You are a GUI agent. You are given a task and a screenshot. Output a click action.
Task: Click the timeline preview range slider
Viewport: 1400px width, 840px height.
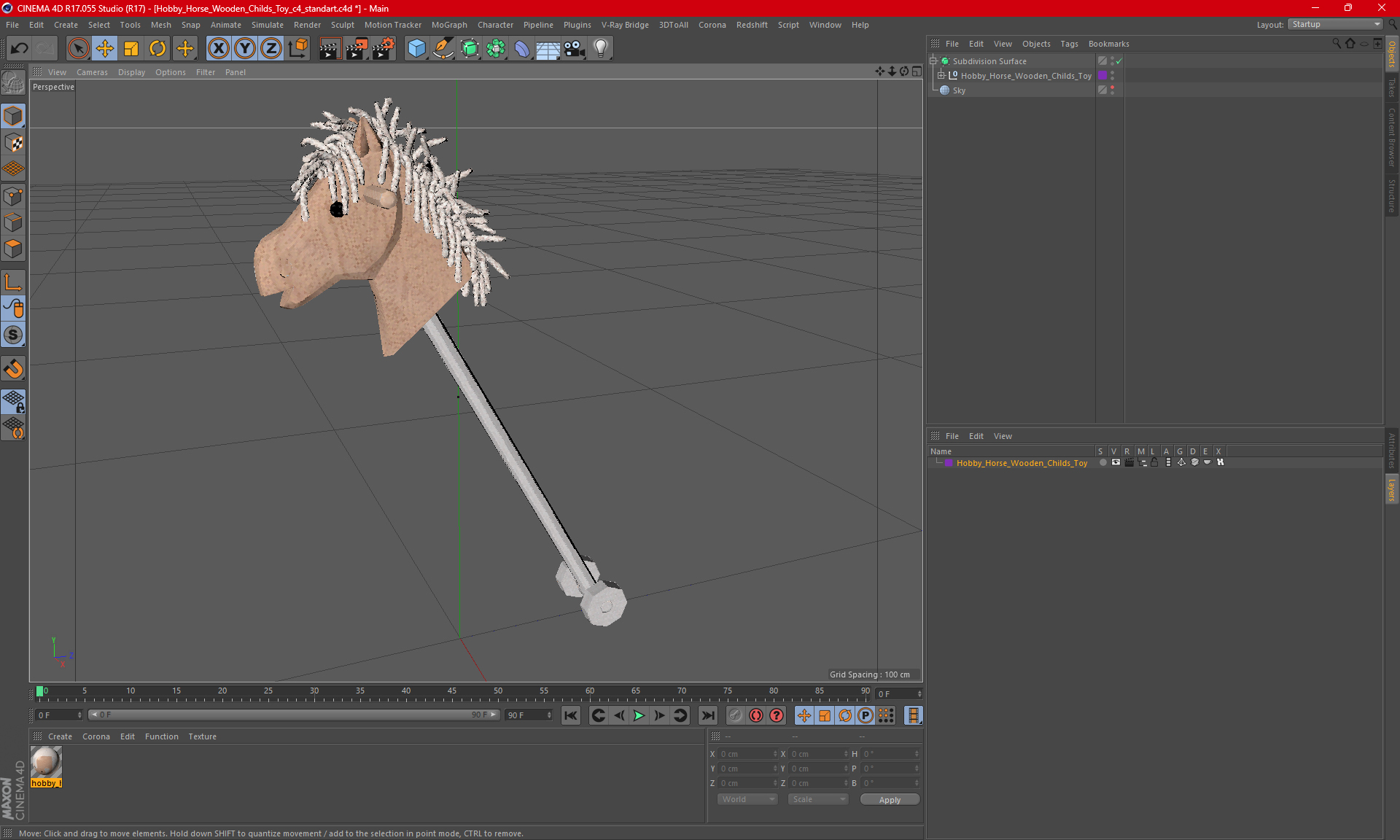pos(294,715)
